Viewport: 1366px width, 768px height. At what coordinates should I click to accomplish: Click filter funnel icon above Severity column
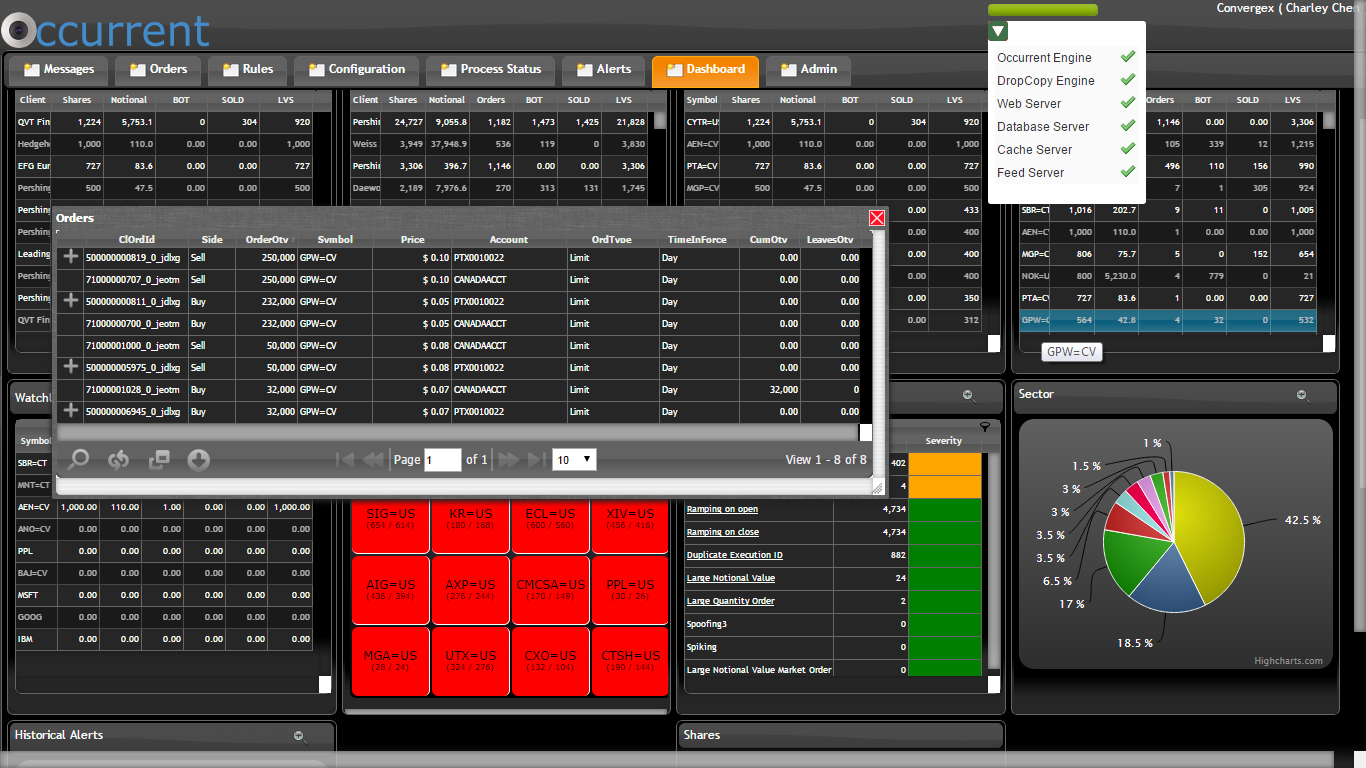point(985,427)
